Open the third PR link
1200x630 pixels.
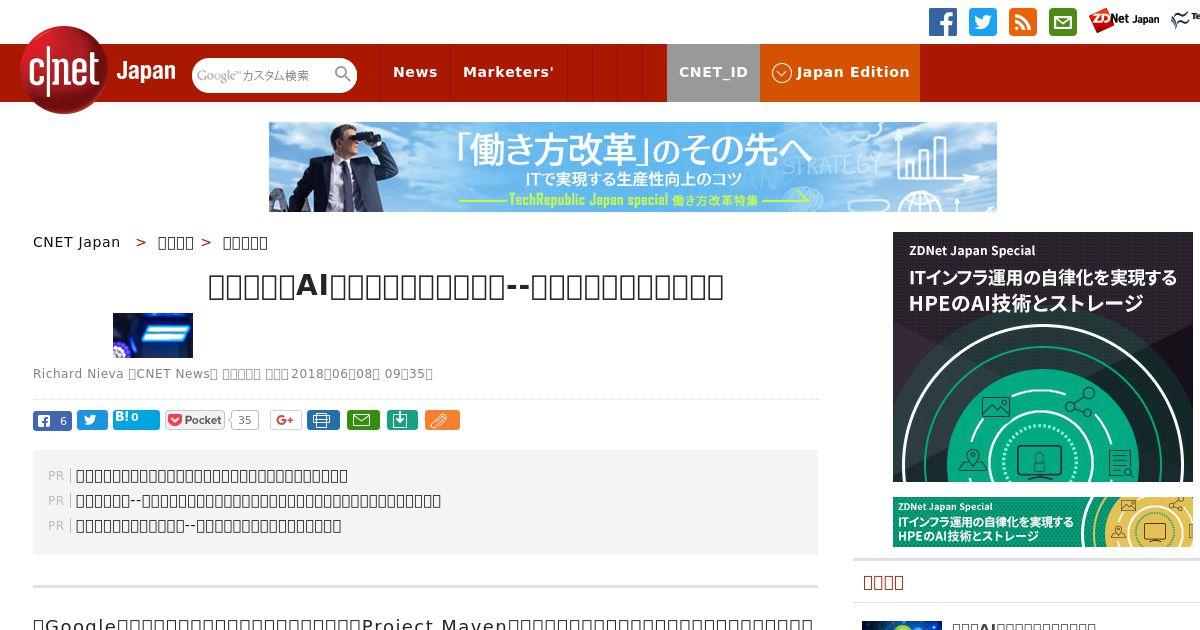208,526
